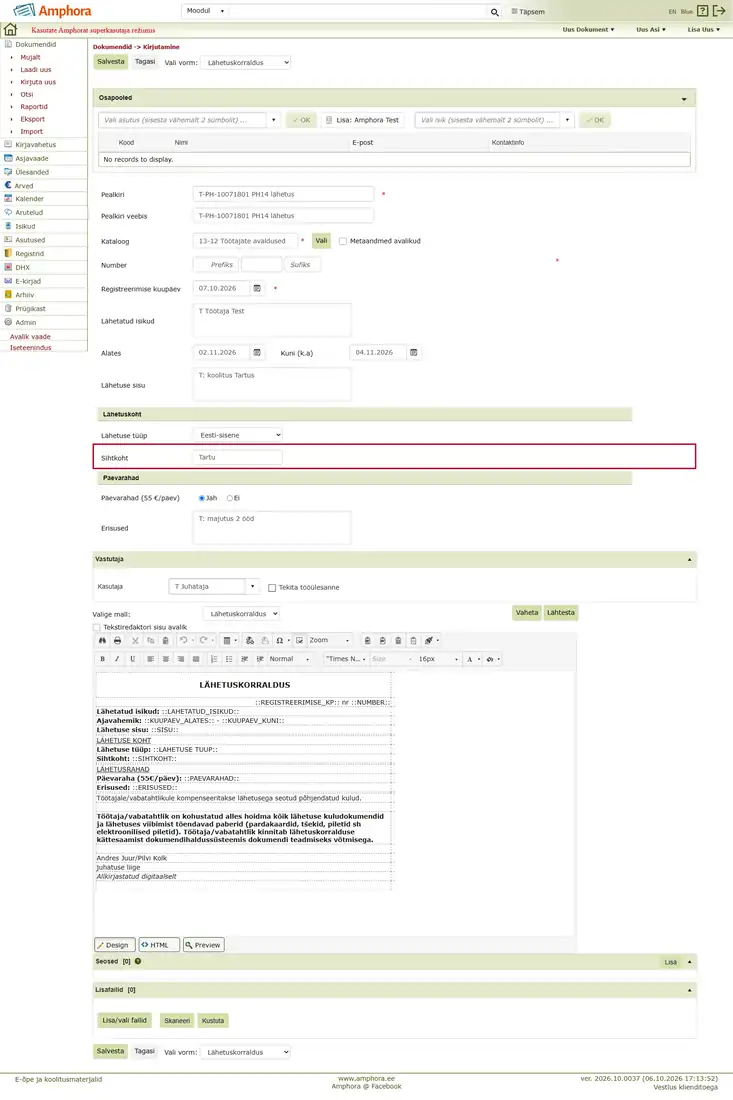Image resolution: width=733 pixels, height=1100 pixels.
Task: Open calendar picker for Registreerimise kuupäev
Action: pyautogui.click(x=257, y=288)
